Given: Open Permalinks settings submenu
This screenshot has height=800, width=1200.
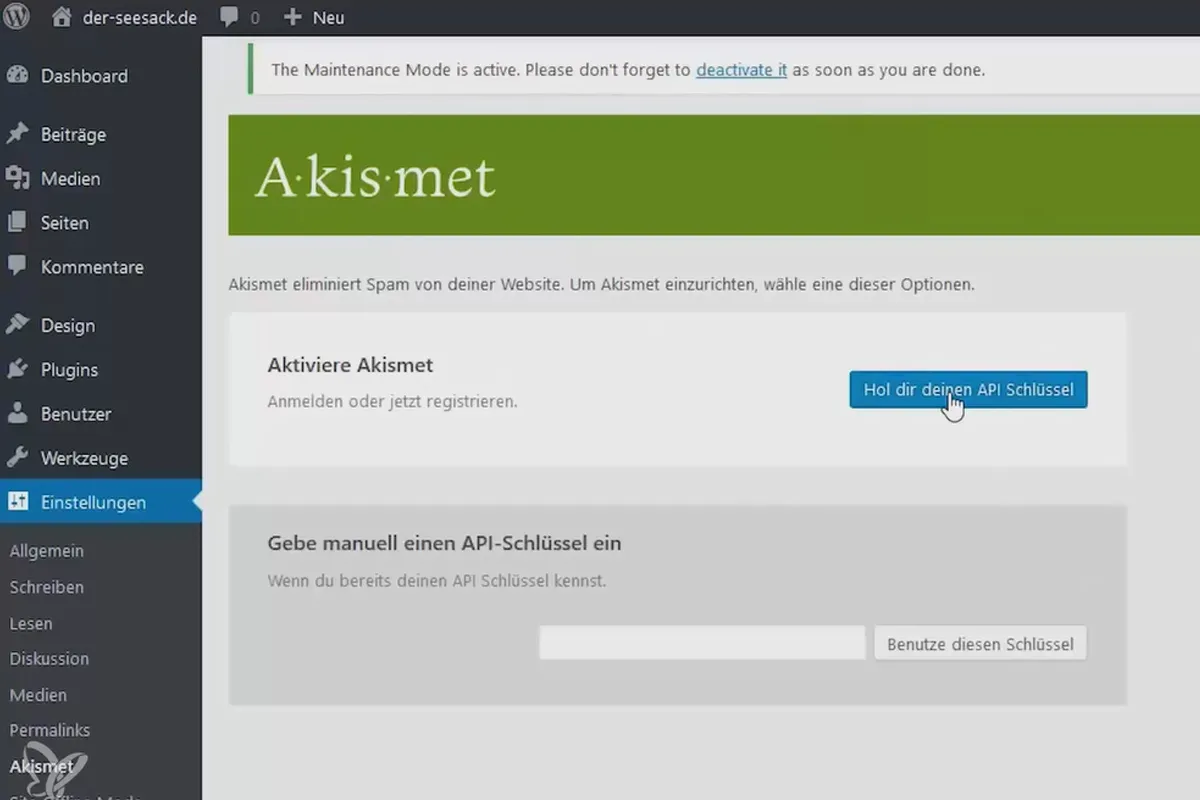Looking at the screenshot, I should (x=50, y=730).
